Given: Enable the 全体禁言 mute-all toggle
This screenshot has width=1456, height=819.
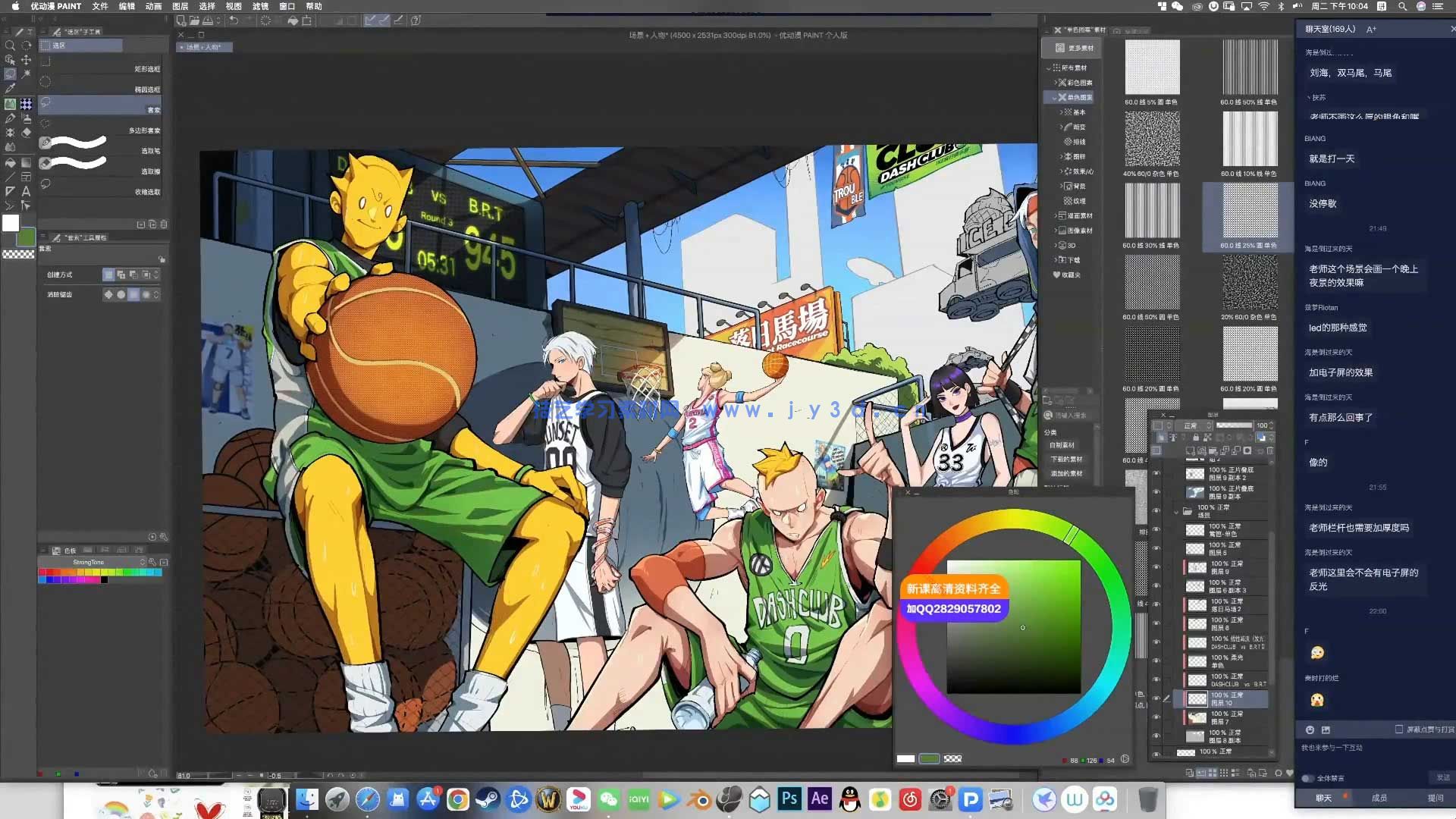Looking at the screenshot, I should pos(1307,778).
